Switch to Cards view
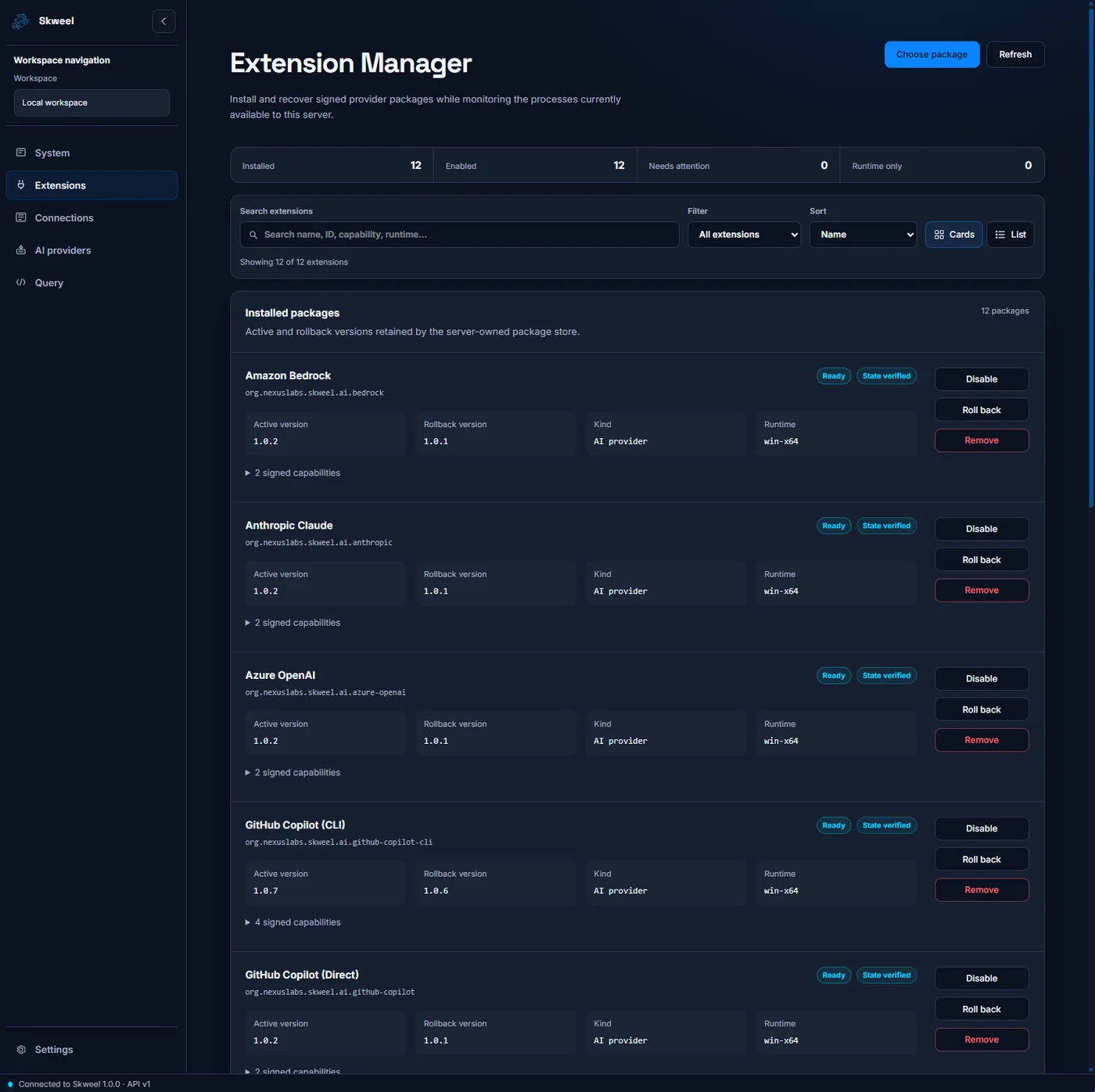Image resolution: width=1095 pixels, height=1092 pixels. [954, 235]
